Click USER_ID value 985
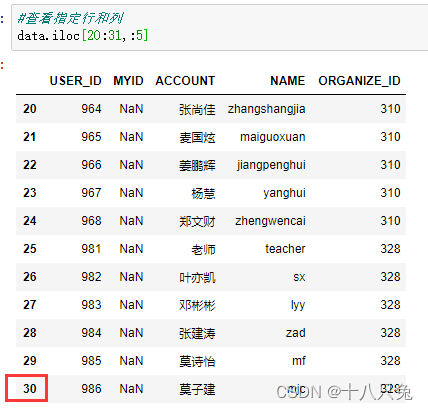Screen dimensions: 428x410 point(91,361)
